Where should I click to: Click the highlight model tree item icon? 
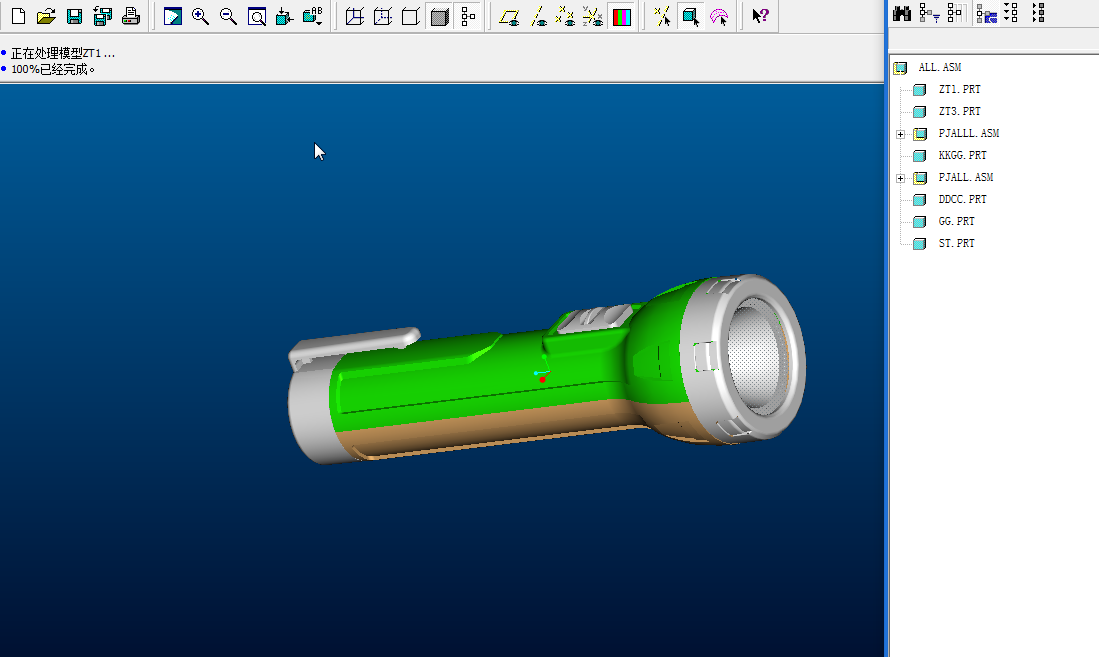tap(986, 13)
